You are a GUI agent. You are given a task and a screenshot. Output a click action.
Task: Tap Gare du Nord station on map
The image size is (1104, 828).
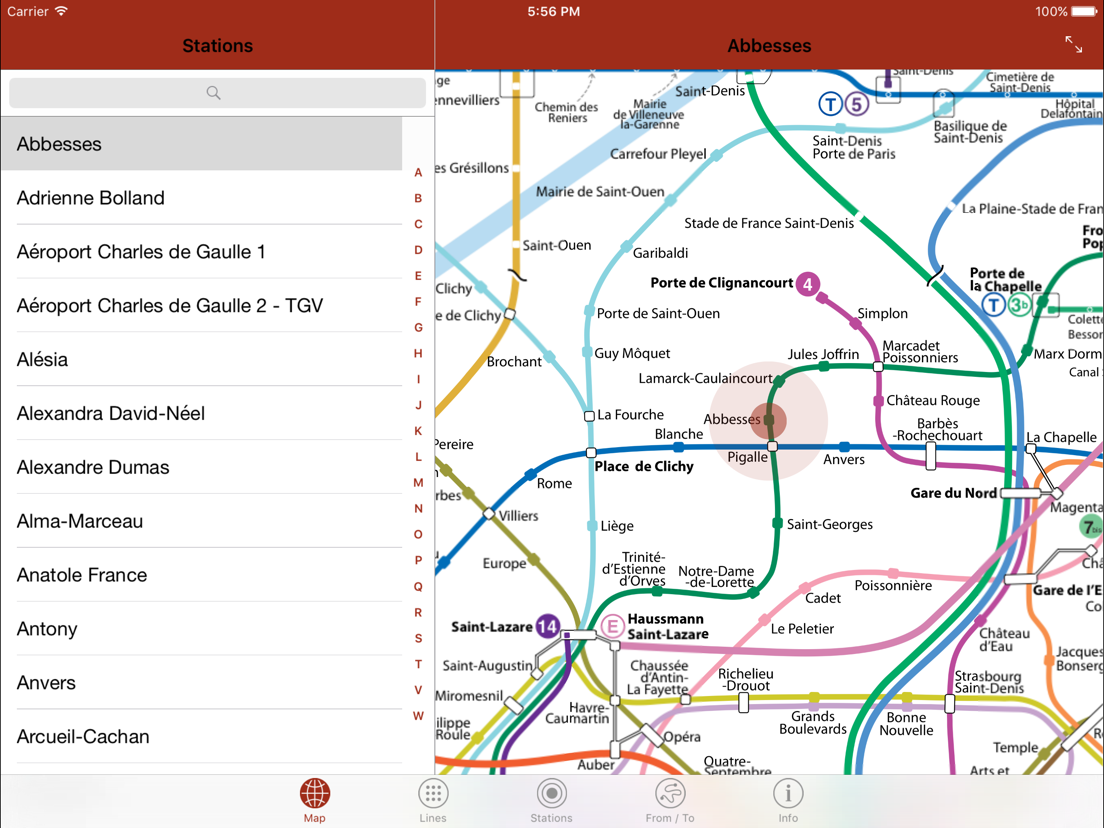(1020, 493)
